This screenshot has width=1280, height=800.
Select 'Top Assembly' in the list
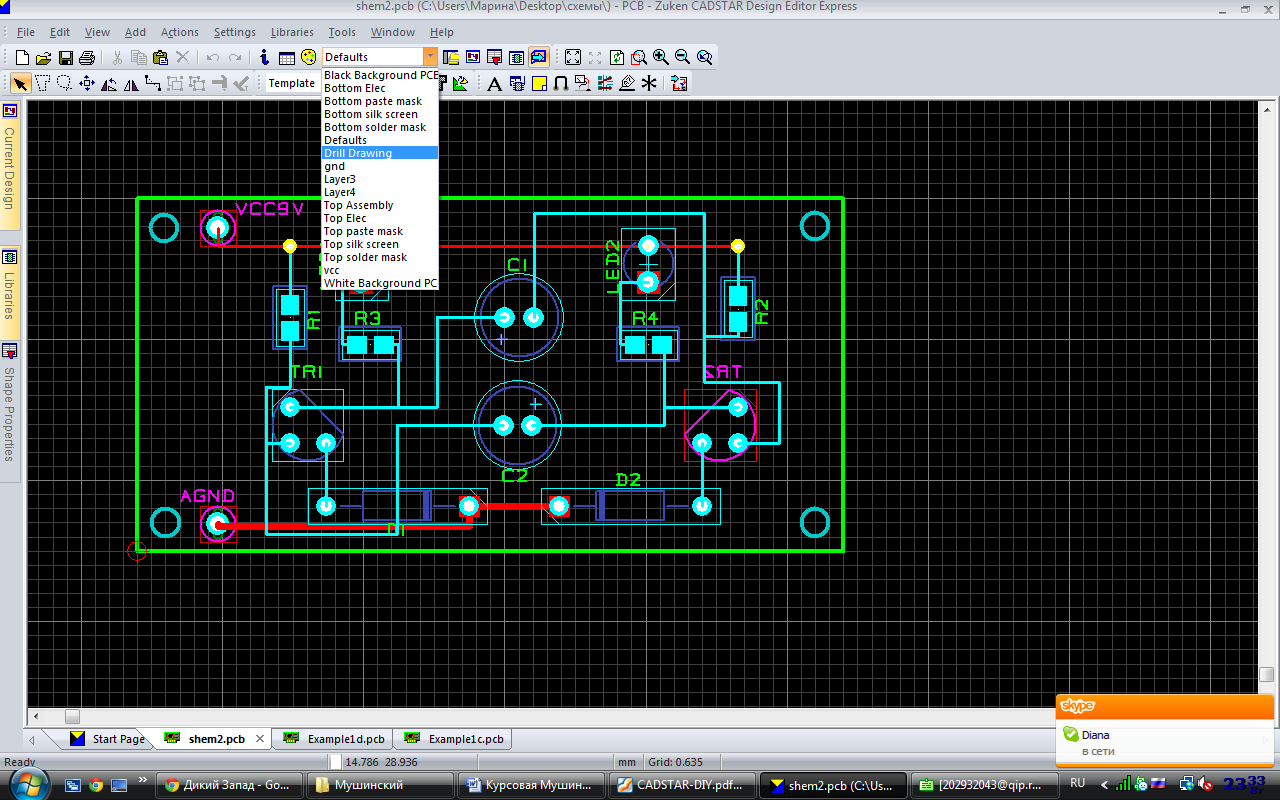(x=380, y=205)
